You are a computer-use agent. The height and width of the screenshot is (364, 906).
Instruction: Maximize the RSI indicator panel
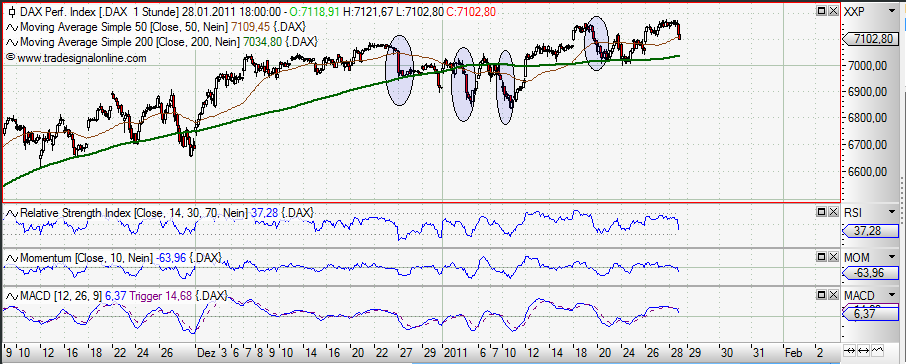[x=822, y=213]
